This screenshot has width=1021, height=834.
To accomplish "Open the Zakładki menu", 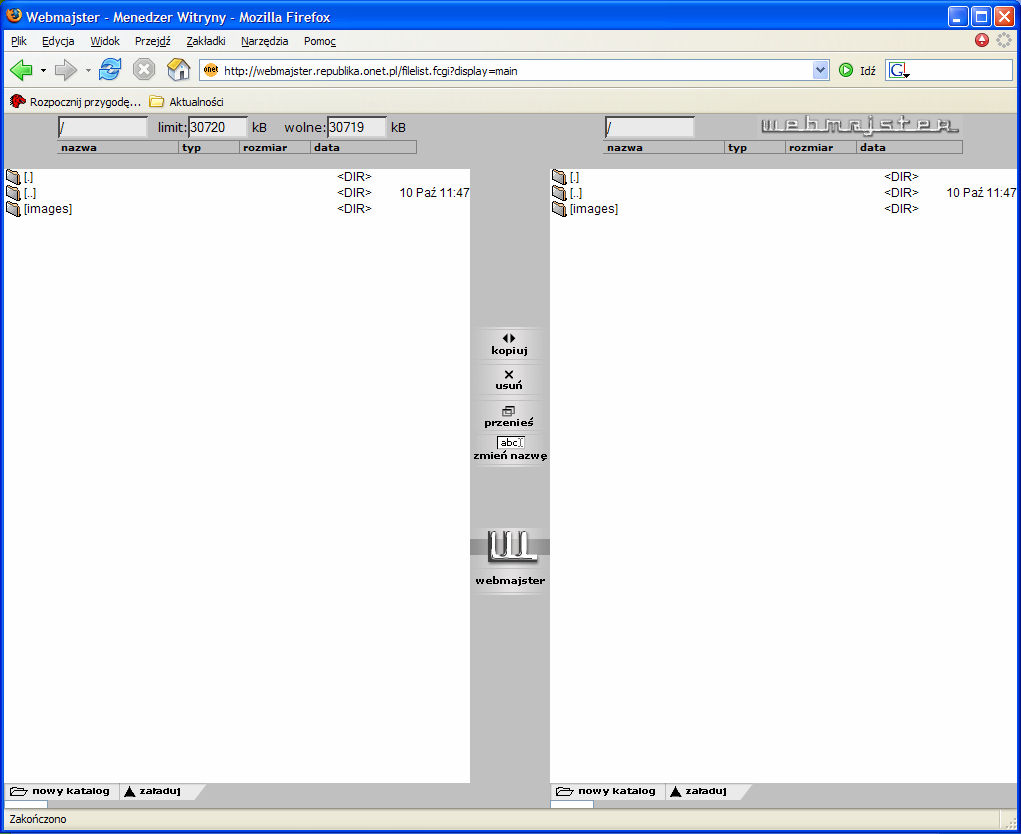I will point(206,41).
